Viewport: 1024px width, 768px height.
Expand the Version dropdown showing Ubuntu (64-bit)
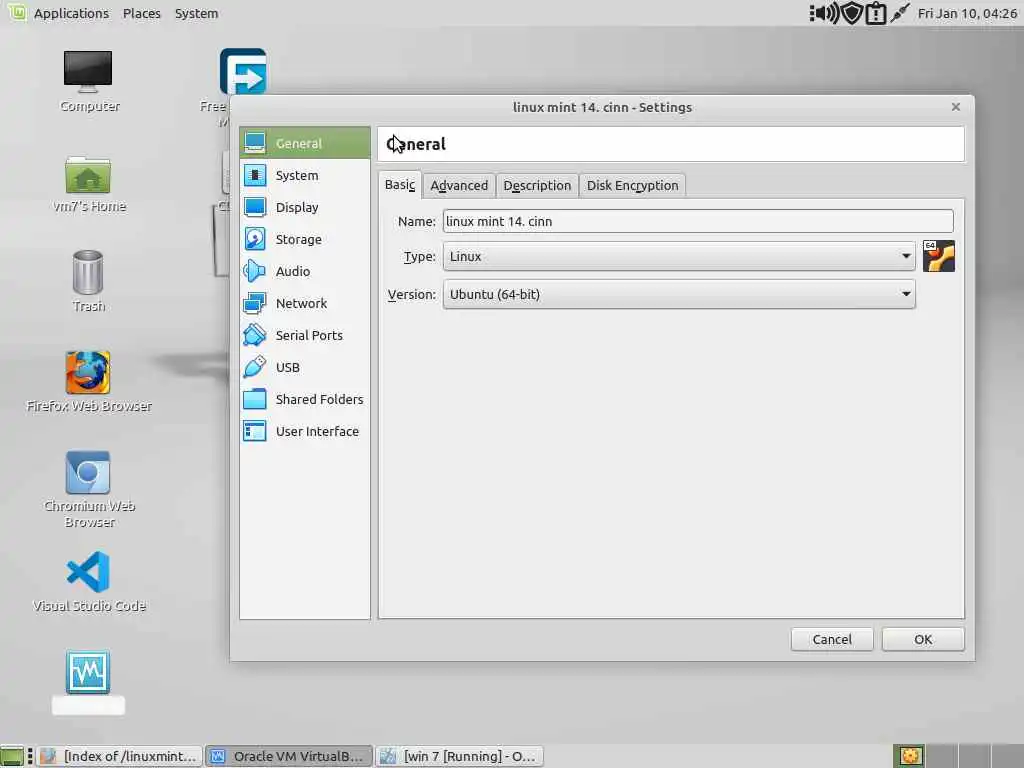(x=679, y=294)
